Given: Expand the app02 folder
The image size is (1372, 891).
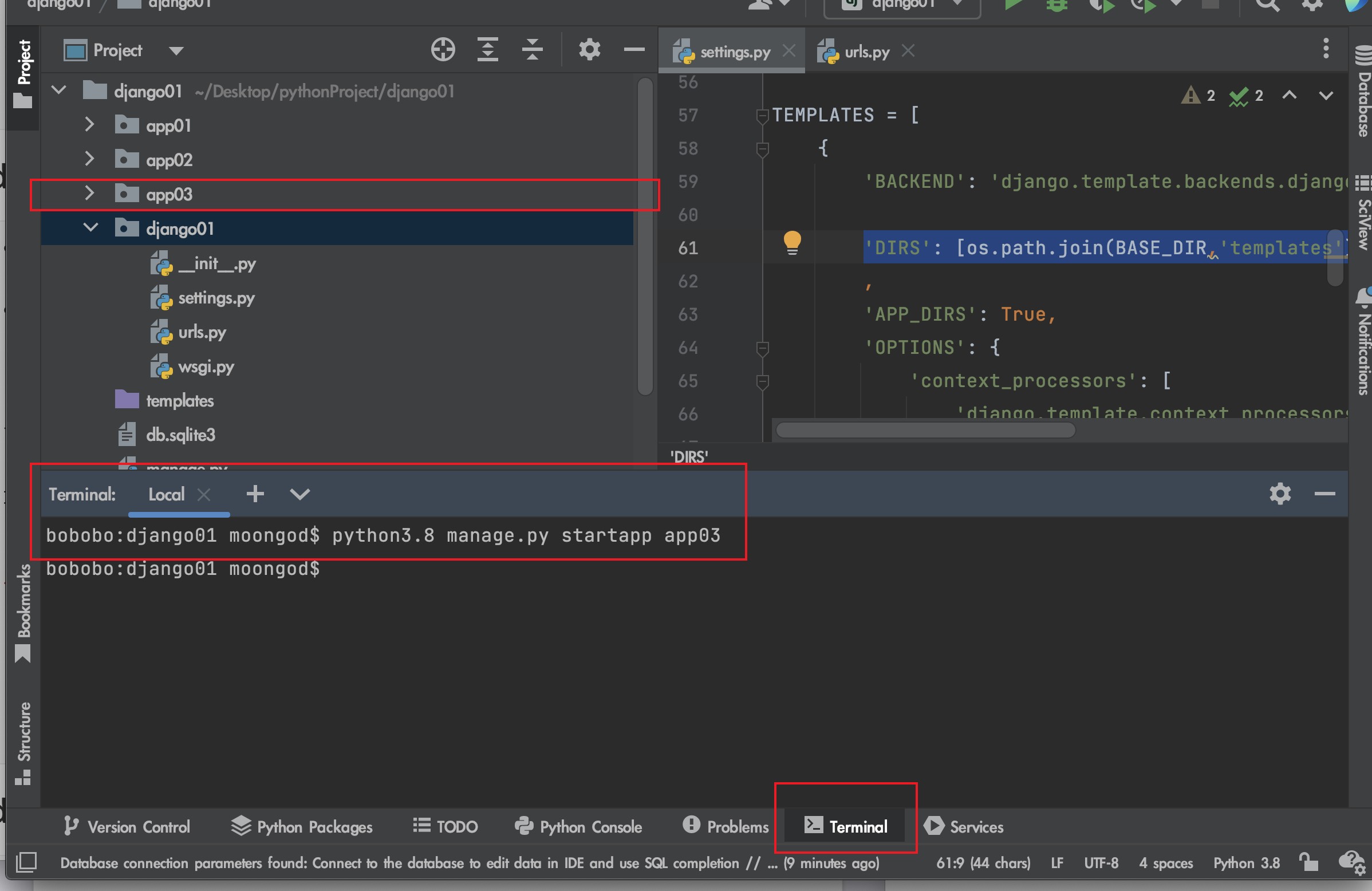Looking at the screenshot, I should tap(89, 159).
